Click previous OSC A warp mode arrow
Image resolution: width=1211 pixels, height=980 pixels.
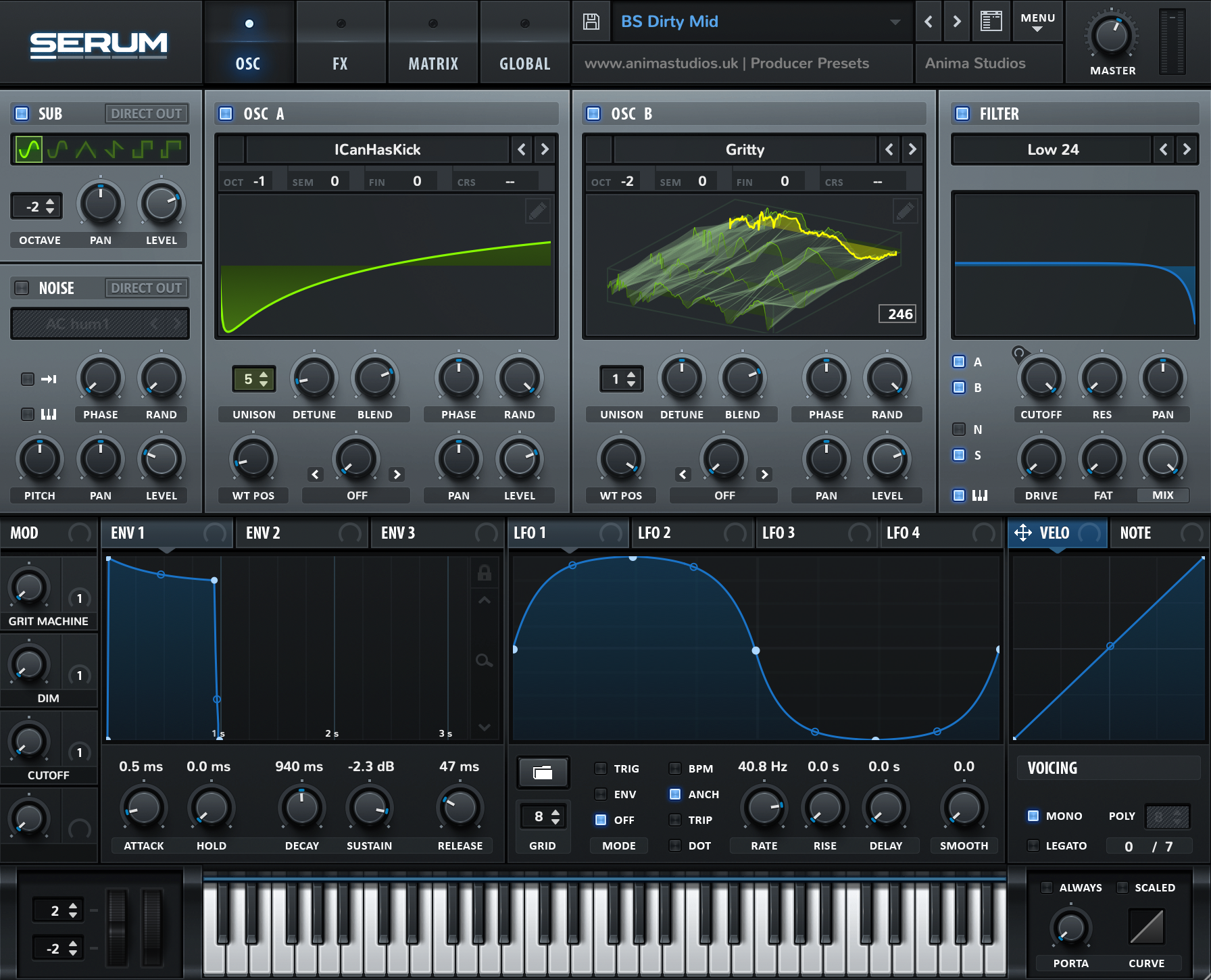pyautogui.click(x=316, y=474)
